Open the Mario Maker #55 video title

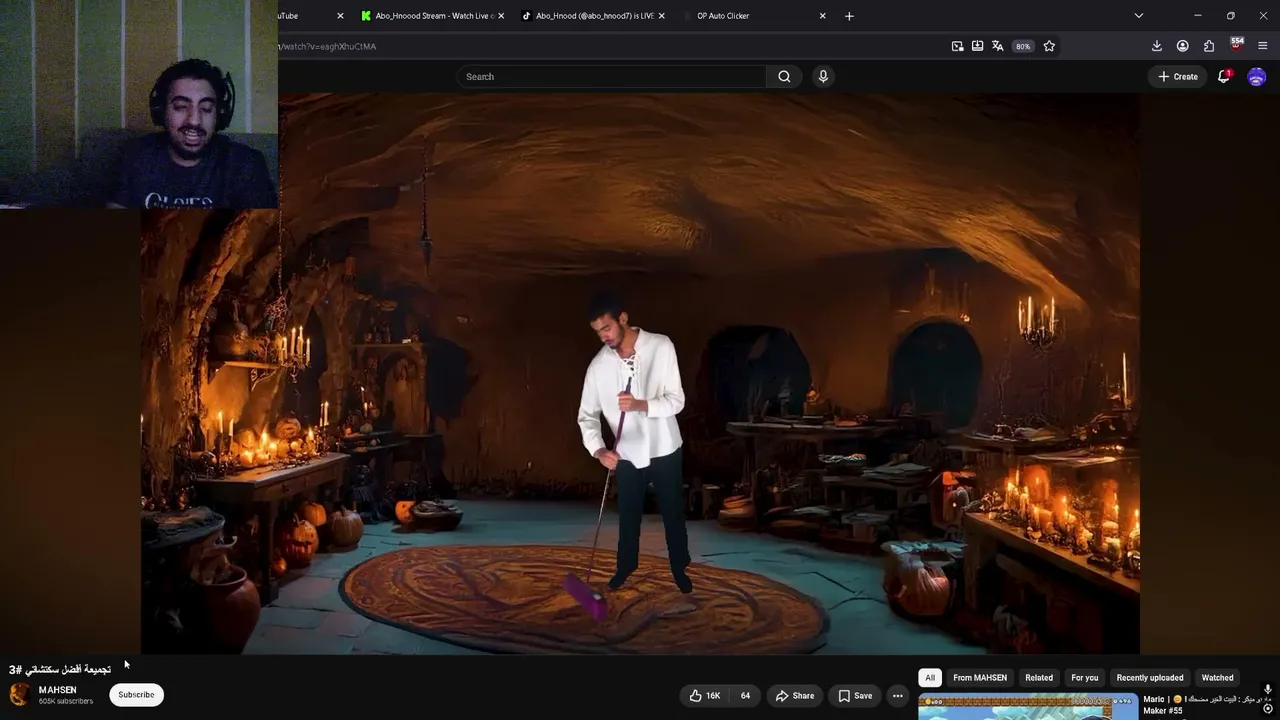pos(1205,705)
